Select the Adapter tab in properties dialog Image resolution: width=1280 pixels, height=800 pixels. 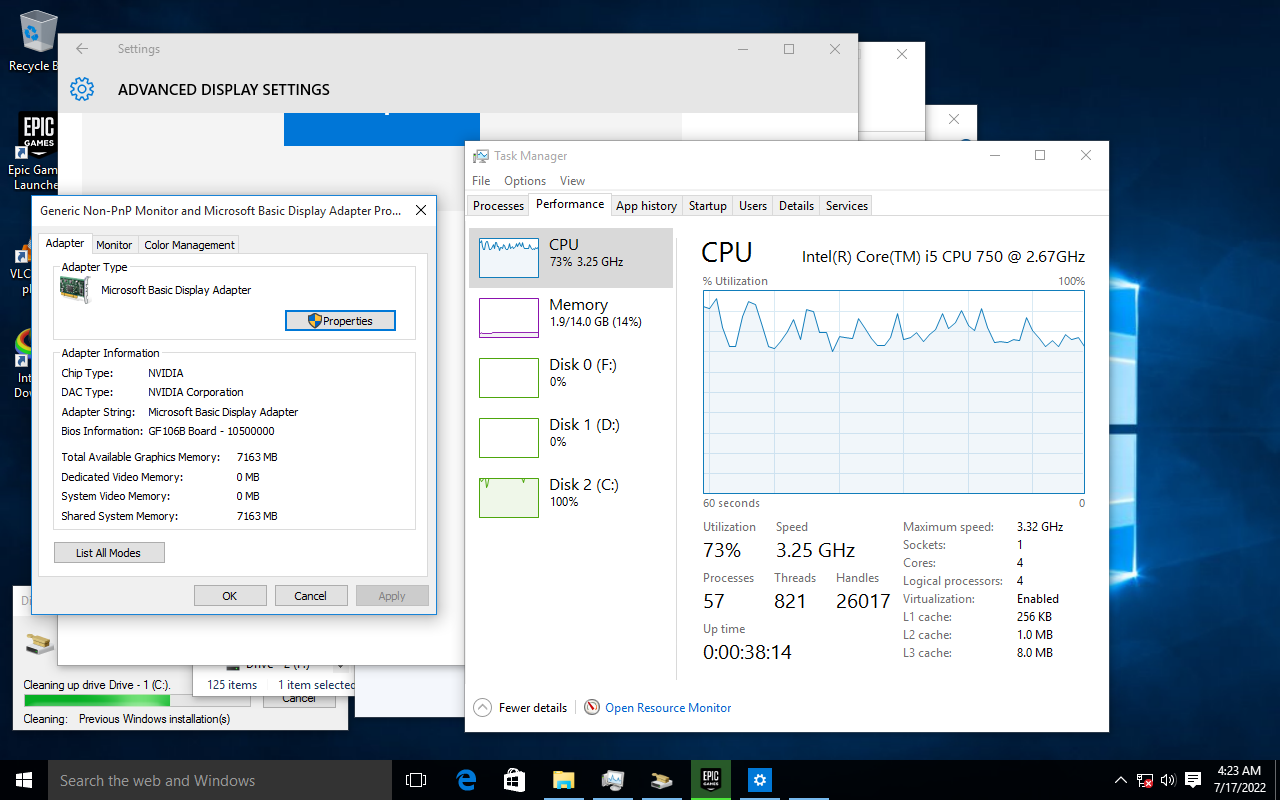(x=65, y=243)
